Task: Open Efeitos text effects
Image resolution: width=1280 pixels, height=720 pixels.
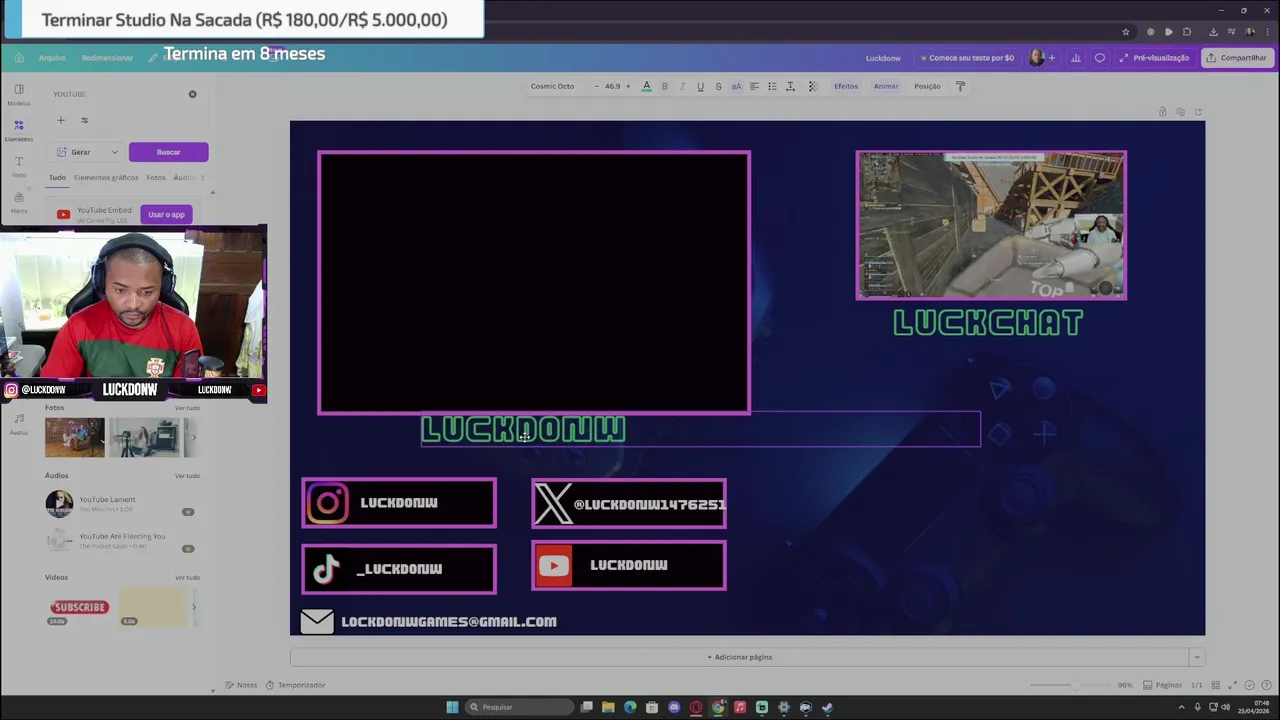Action: pyautogui.click(x=846, y=86)
